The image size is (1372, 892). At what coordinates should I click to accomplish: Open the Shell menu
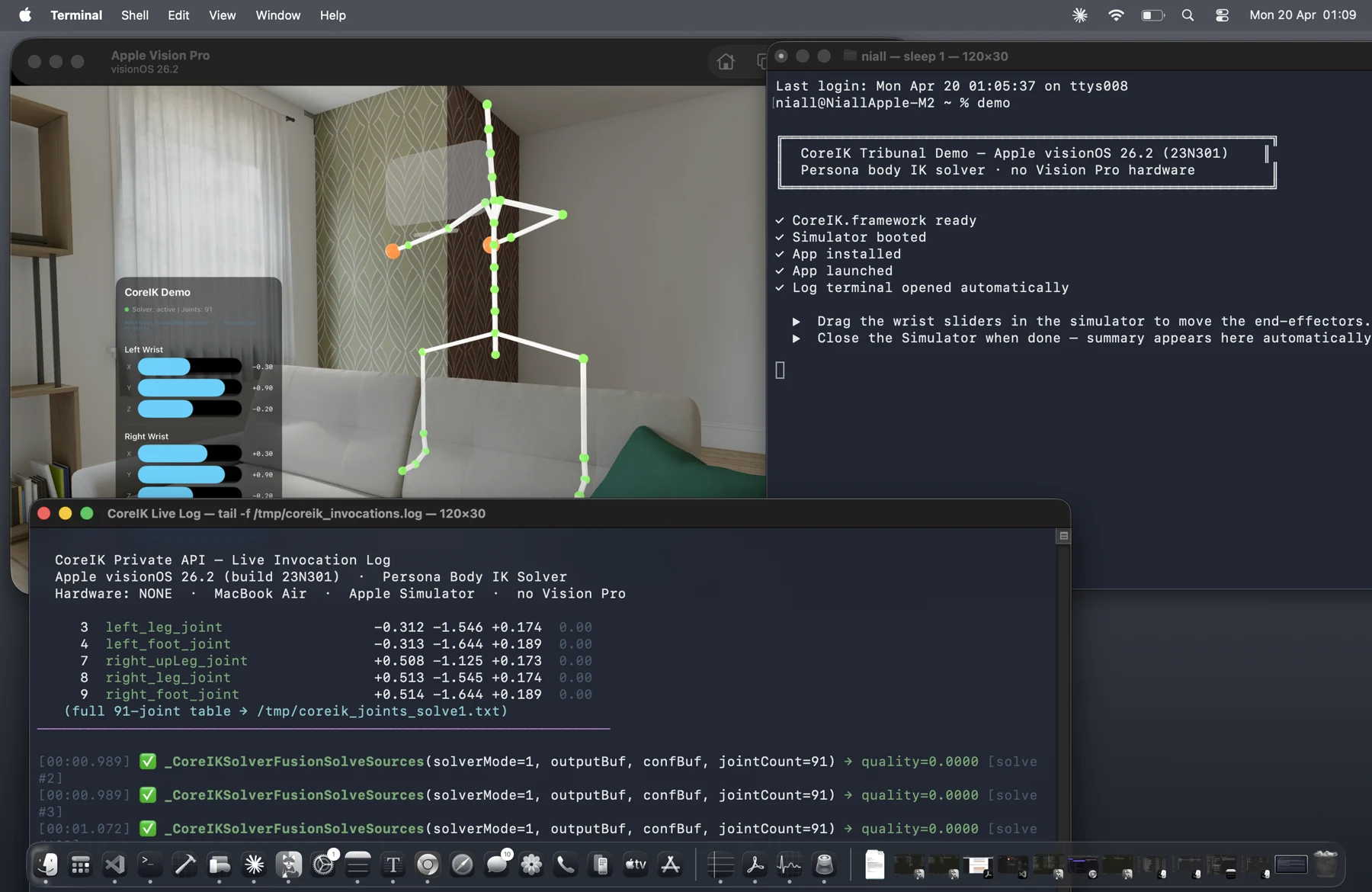[x=135, y=15]
